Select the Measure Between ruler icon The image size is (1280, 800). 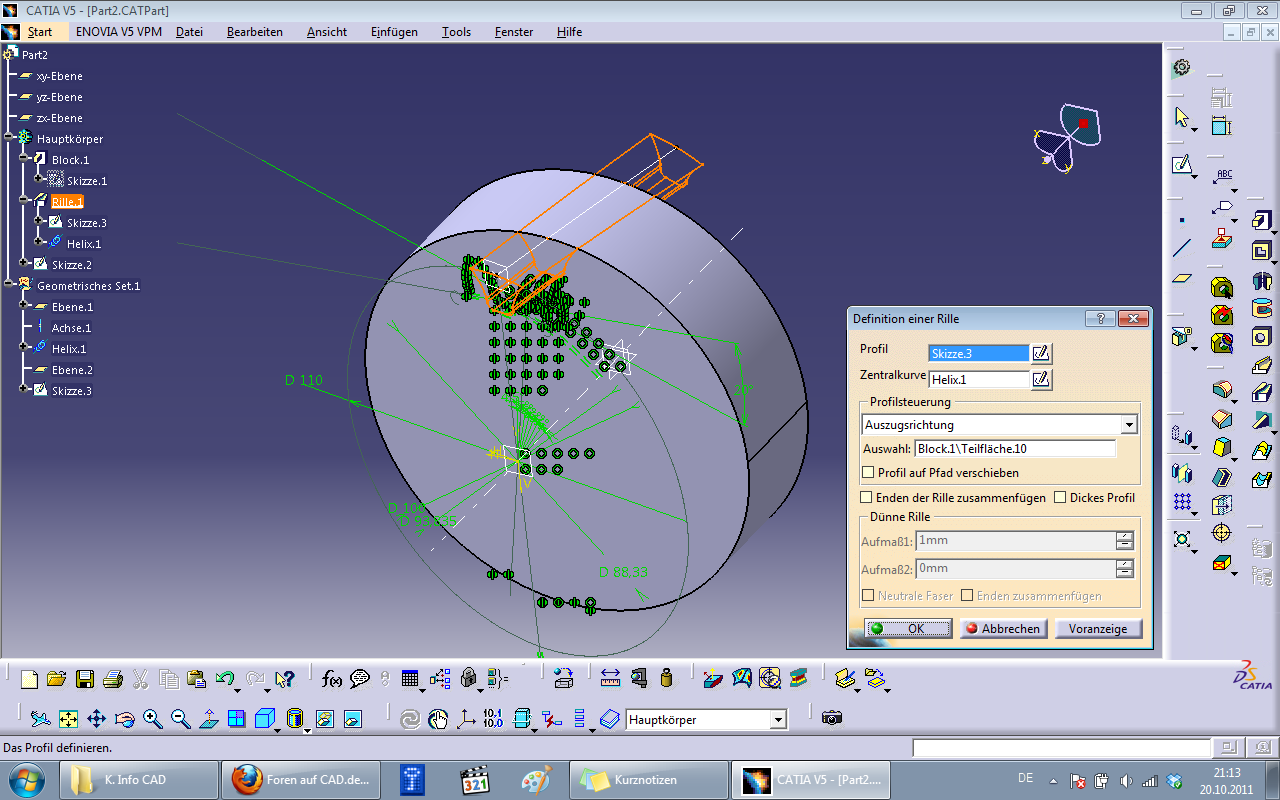pos(611,680)
